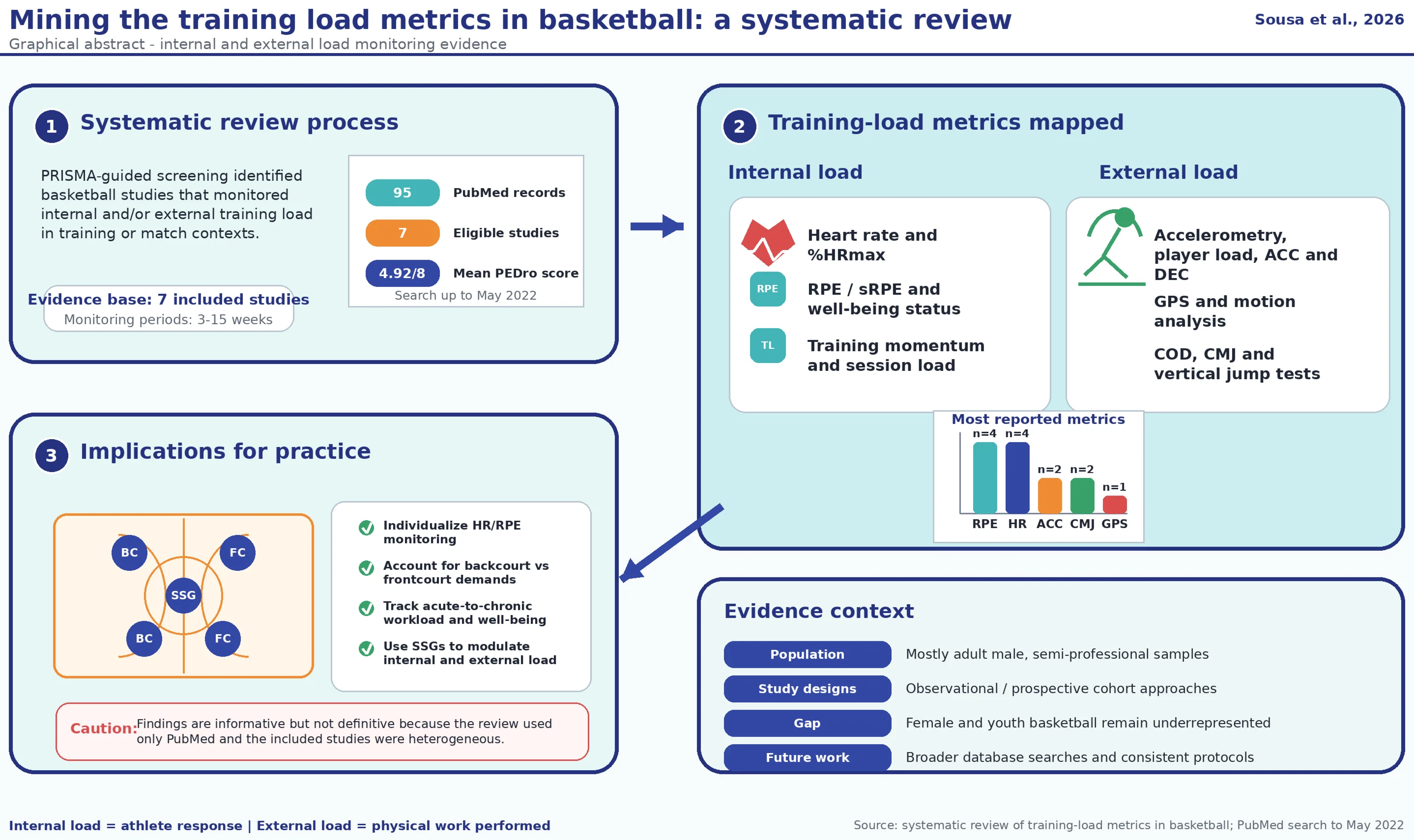Click the Evidence base 7 included studies box
1414x840 pixels.
point(169,308)
